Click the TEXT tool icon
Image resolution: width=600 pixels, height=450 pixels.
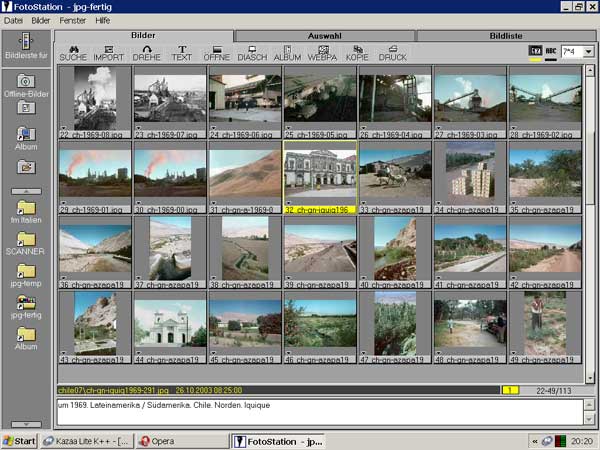click(182, 52)
